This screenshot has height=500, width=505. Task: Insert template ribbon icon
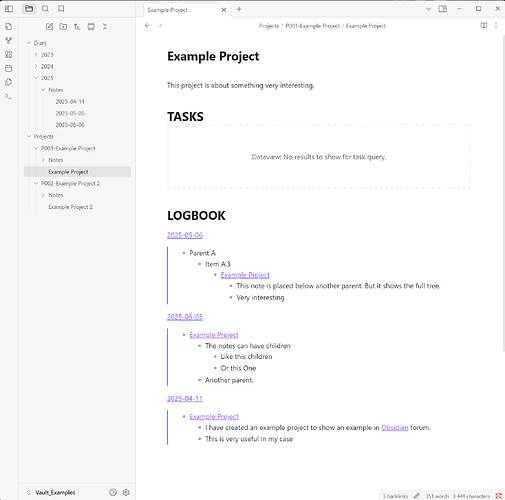(x=9, y=82)
